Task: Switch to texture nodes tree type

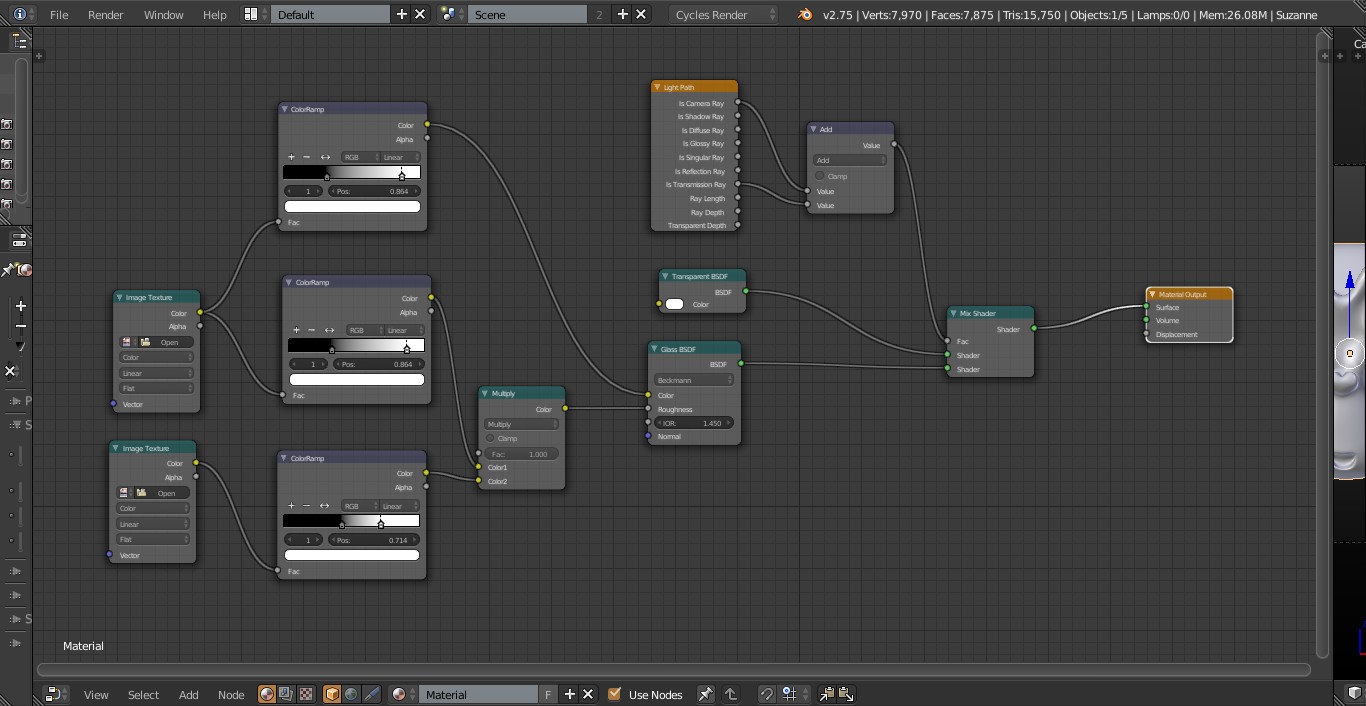Action: tap(306, 694)
